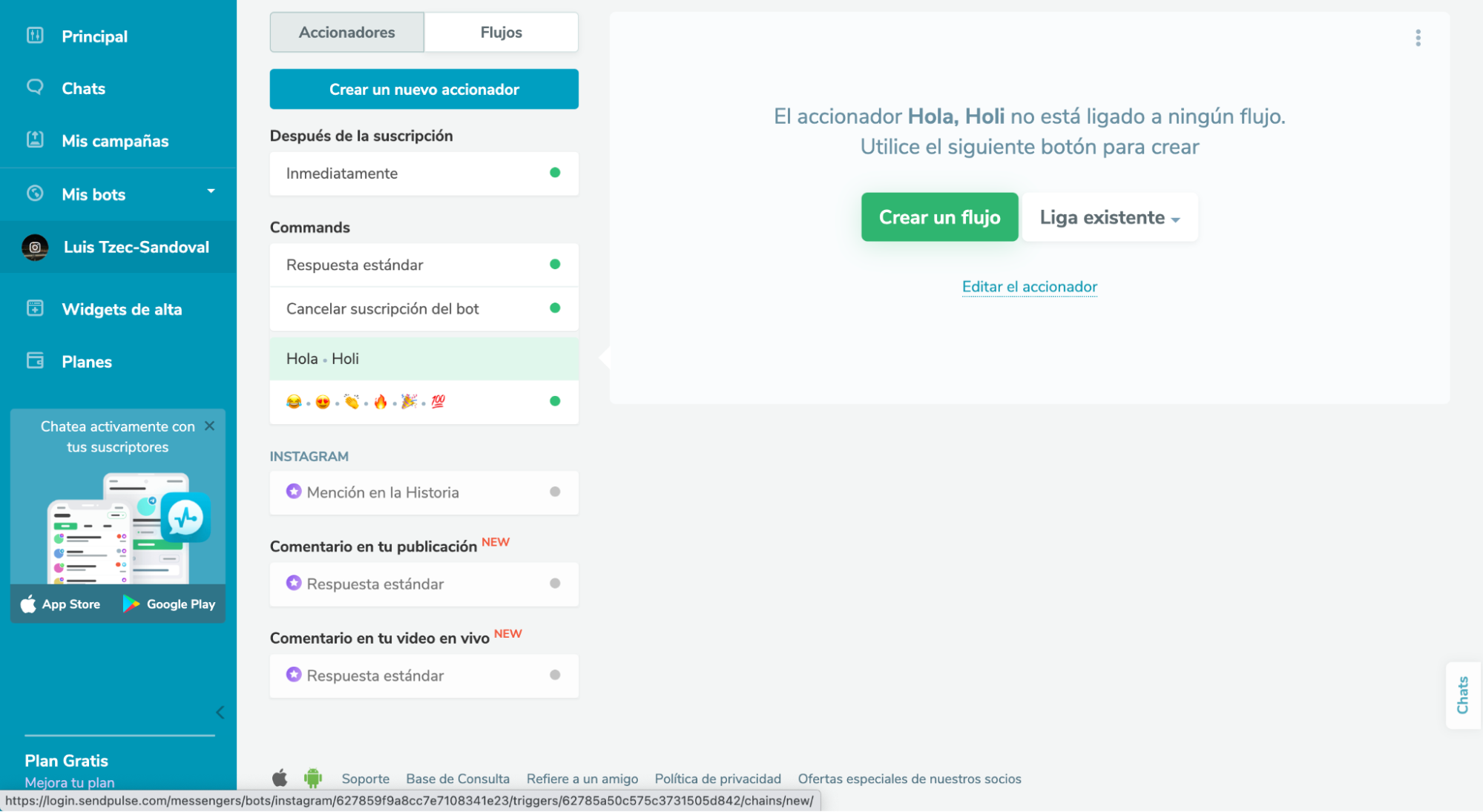Select the emoji trigger row
Screen dimensions: 1483x812
424,402
